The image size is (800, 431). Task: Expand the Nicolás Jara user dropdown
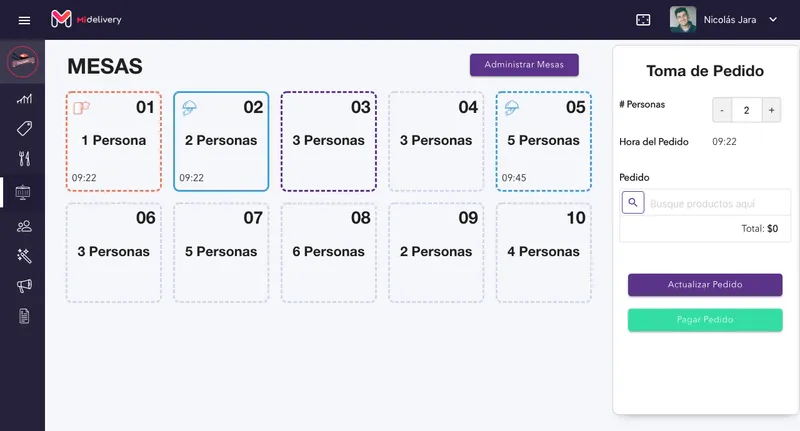(773, 19)
